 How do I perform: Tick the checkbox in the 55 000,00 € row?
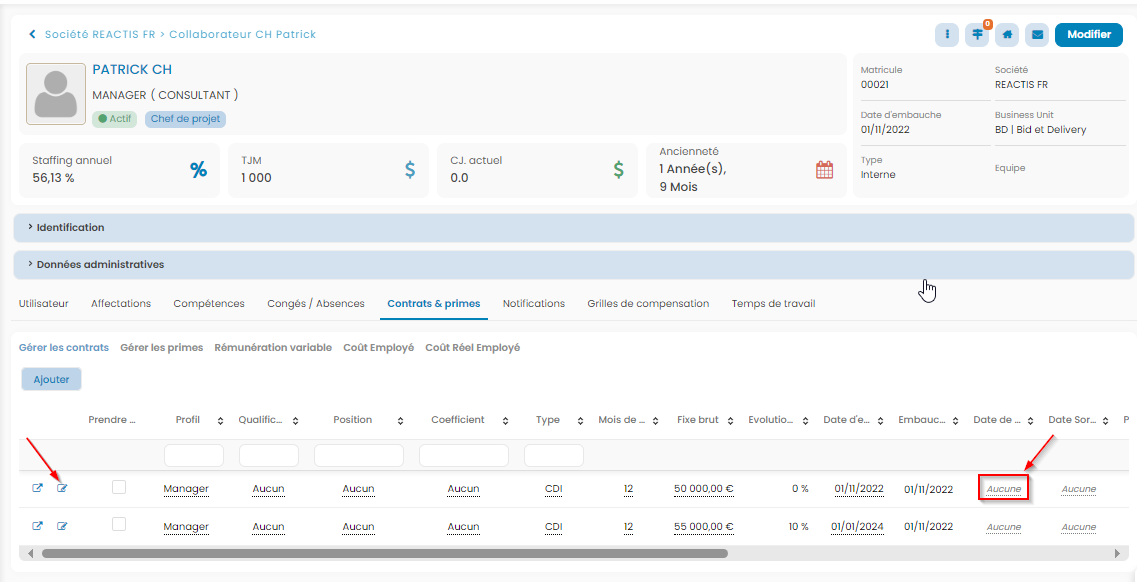[119, 524]
